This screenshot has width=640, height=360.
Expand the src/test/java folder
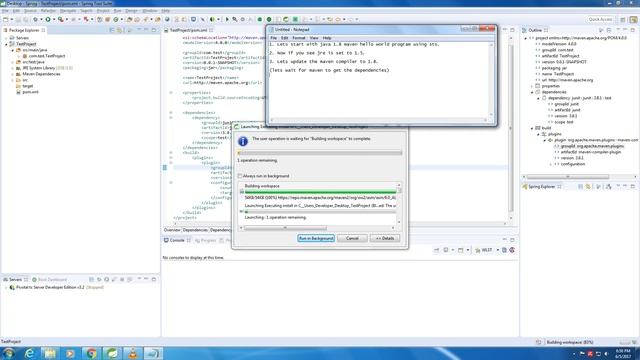[12, 62]
